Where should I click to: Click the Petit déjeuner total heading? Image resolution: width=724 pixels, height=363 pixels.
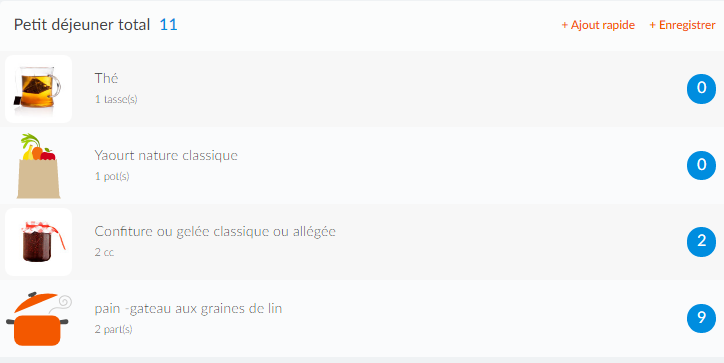[x=82, y=25]
